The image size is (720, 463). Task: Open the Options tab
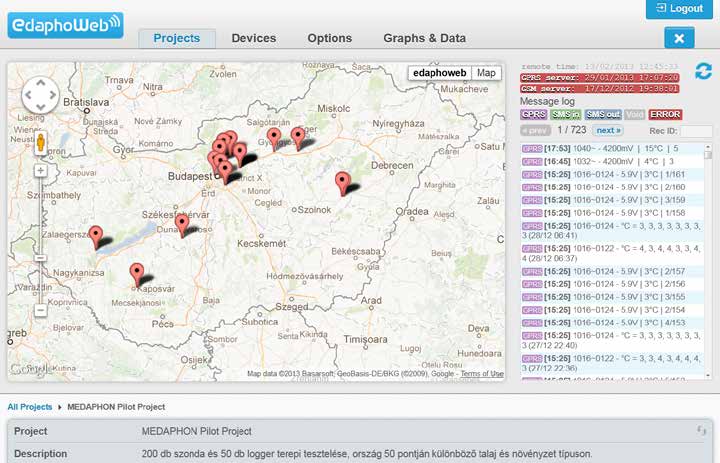coord(330,38)
